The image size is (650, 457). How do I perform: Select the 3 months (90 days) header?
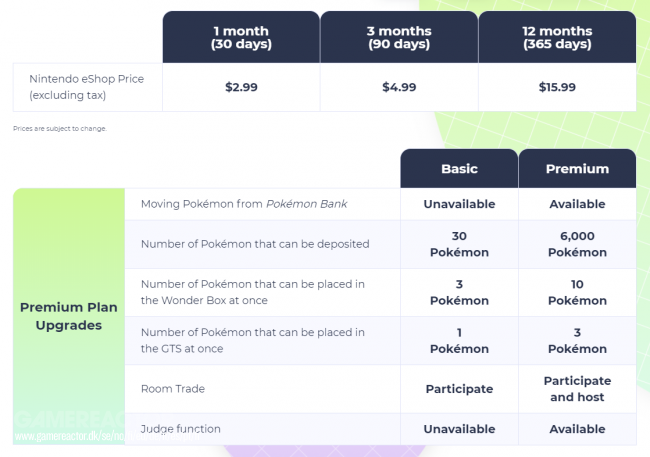click(399, 37)
